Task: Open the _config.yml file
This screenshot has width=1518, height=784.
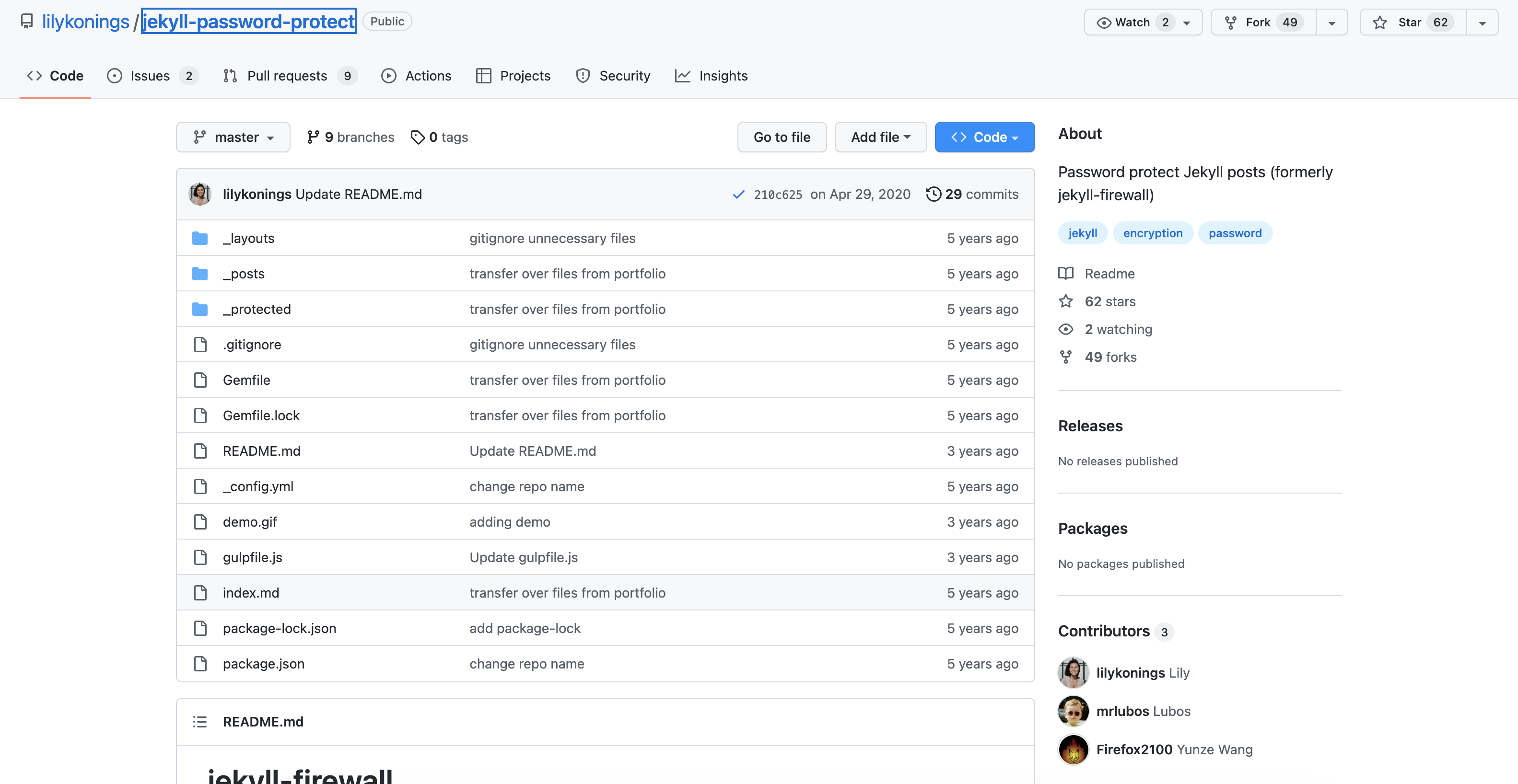Action: [258, 486]
